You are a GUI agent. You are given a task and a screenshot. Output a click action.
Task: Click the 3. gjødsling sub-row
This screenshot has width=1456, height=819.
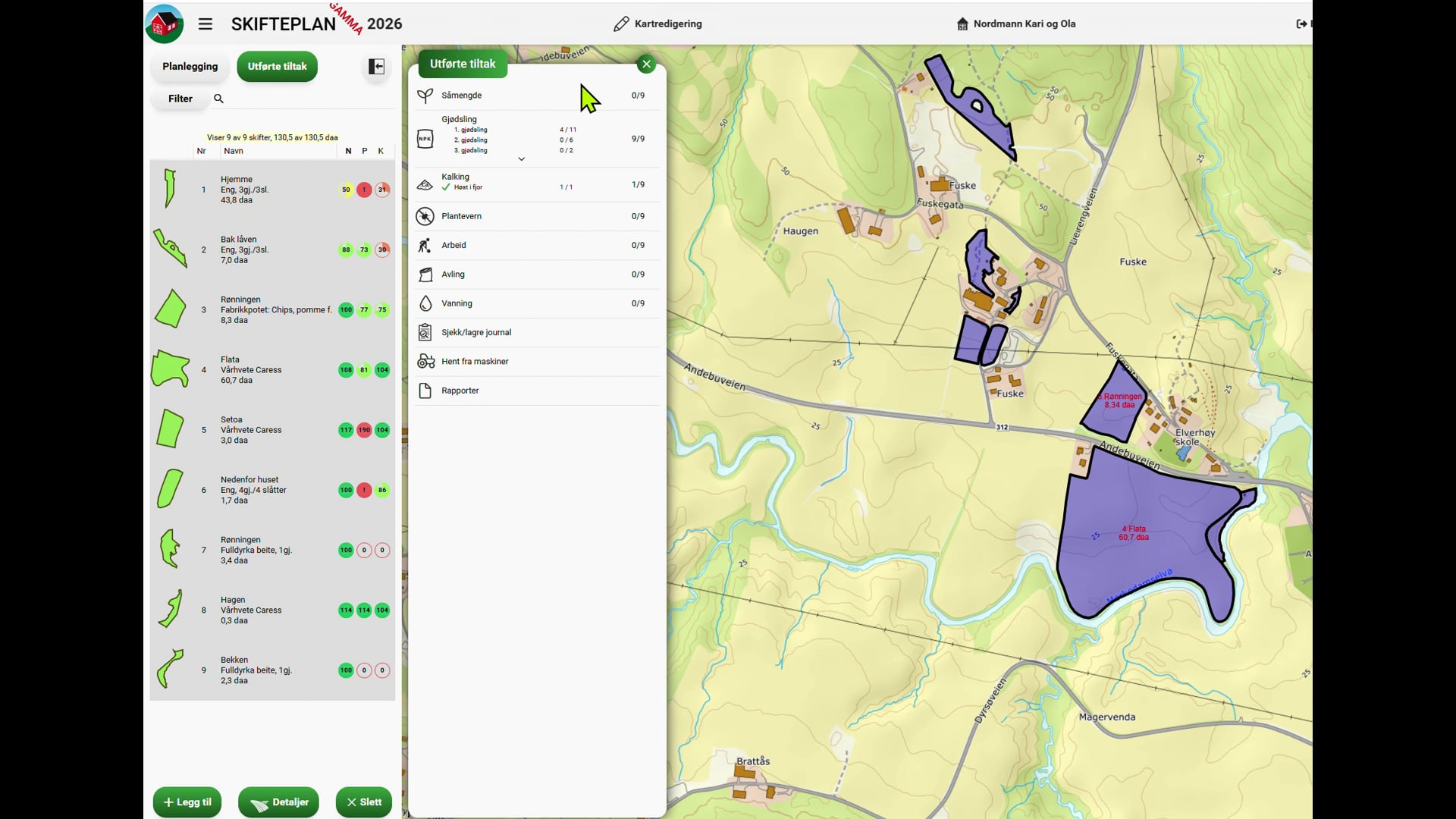coord(514,150)
